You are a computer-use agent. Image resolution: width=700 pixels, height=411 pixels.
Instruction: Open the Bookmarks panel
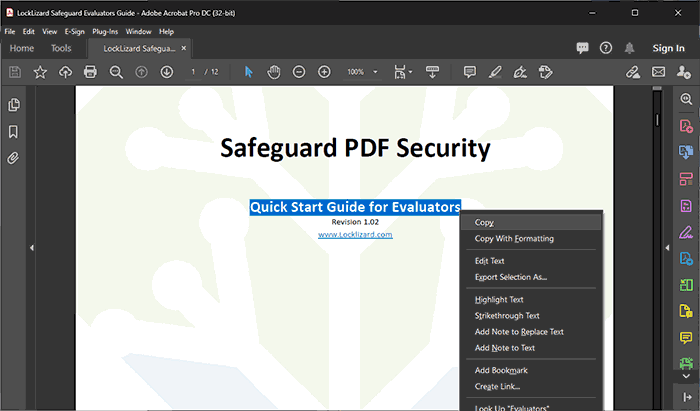[13, 132]
